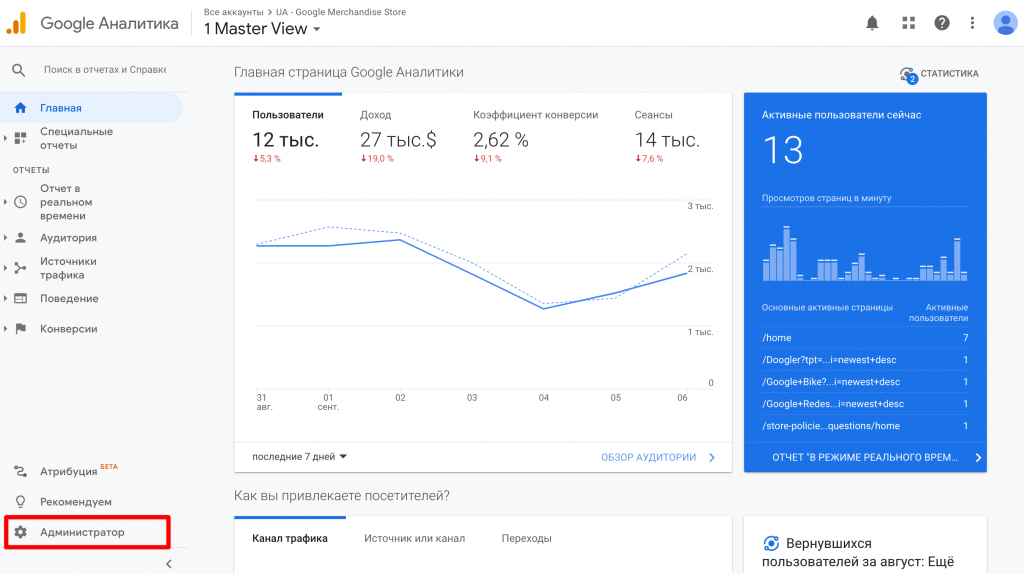
Task: Click the report search field
Action: pos(104,70)
